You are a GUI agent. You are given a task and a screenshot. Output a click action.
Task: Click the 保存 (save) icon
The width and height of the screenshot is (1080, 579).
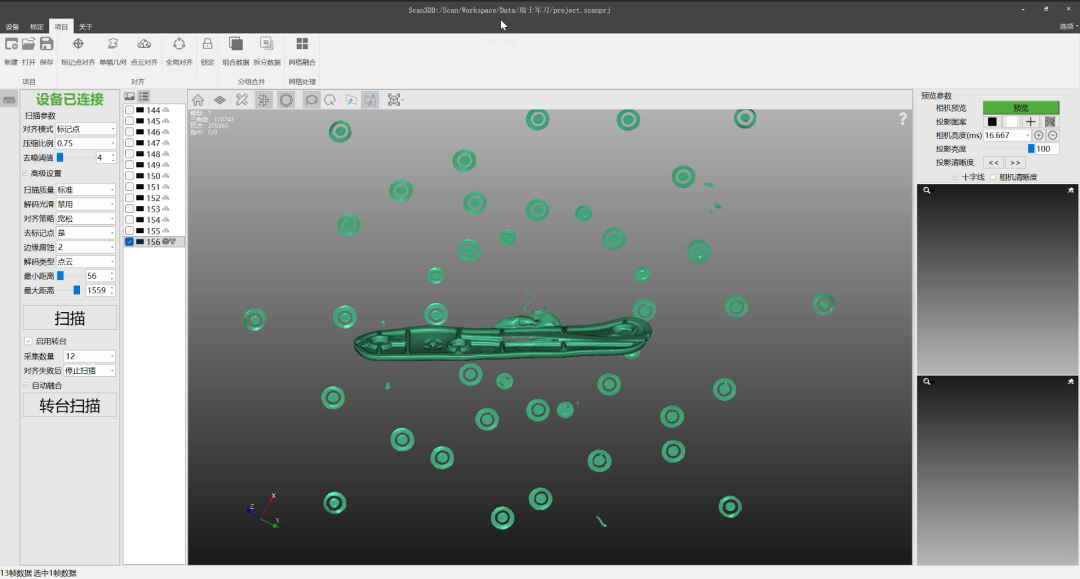coord(46,45)
